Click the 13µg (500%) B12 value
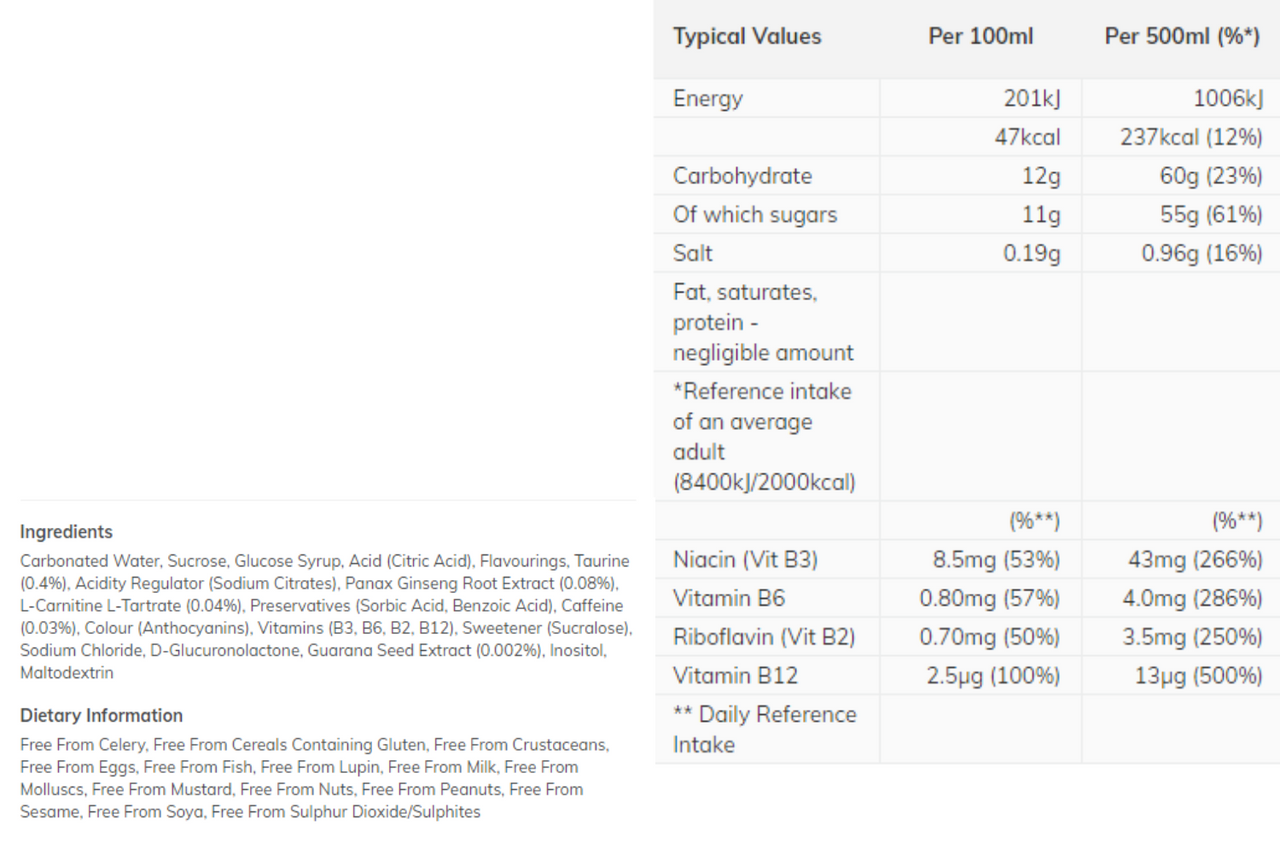Viewport: 1280px width, 853px height. coord(1198,676)
